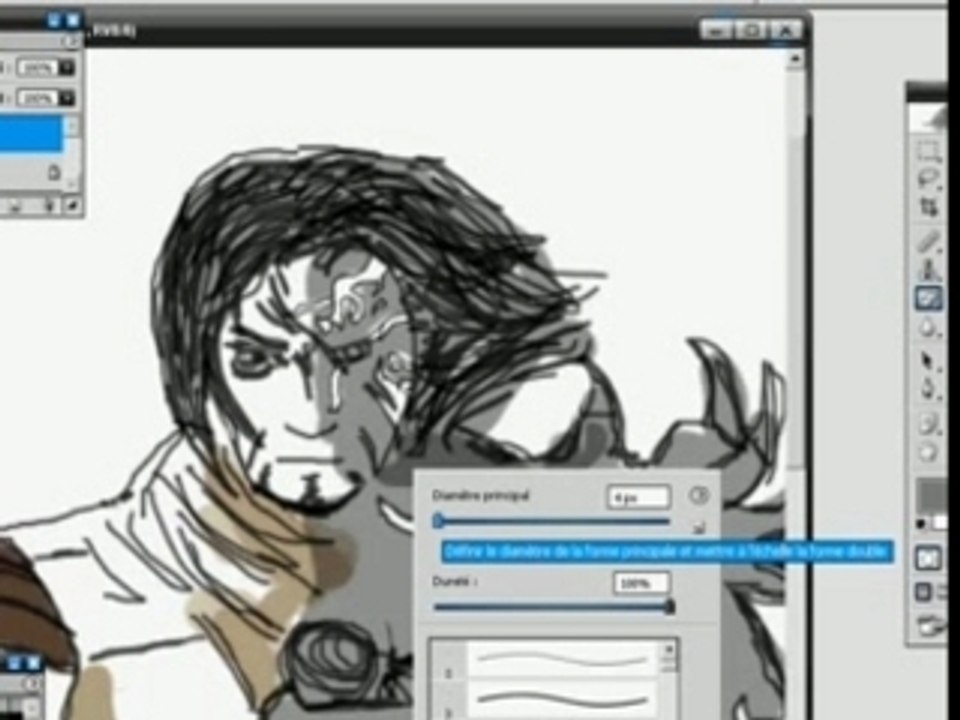Viewport: 960px width, 720px height.
Task: Switch the screen mode button
Action: click(x=924, y=591)
